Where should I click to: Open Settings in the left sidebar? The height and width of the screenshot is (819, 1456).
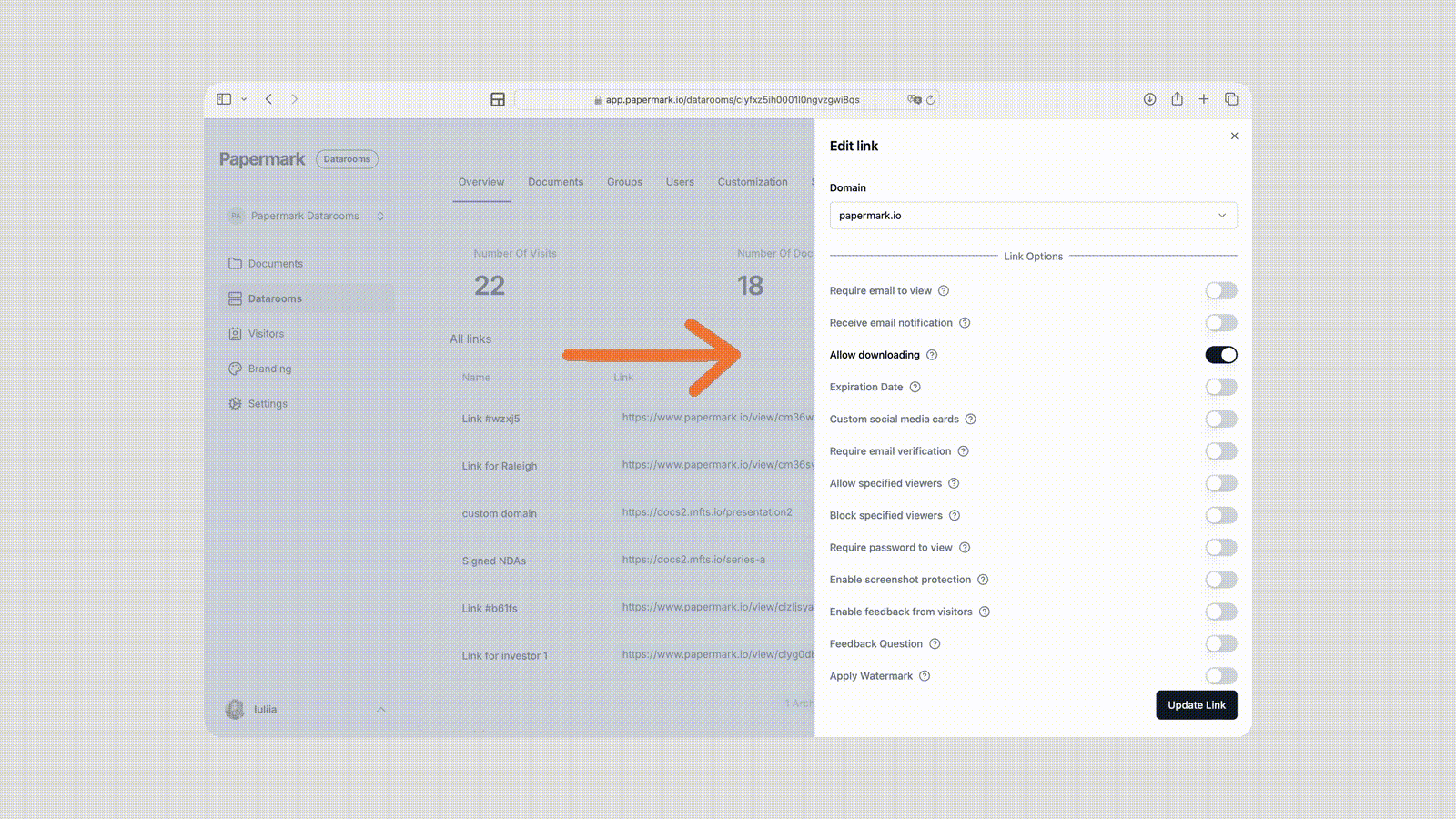[x=307, y=404]
